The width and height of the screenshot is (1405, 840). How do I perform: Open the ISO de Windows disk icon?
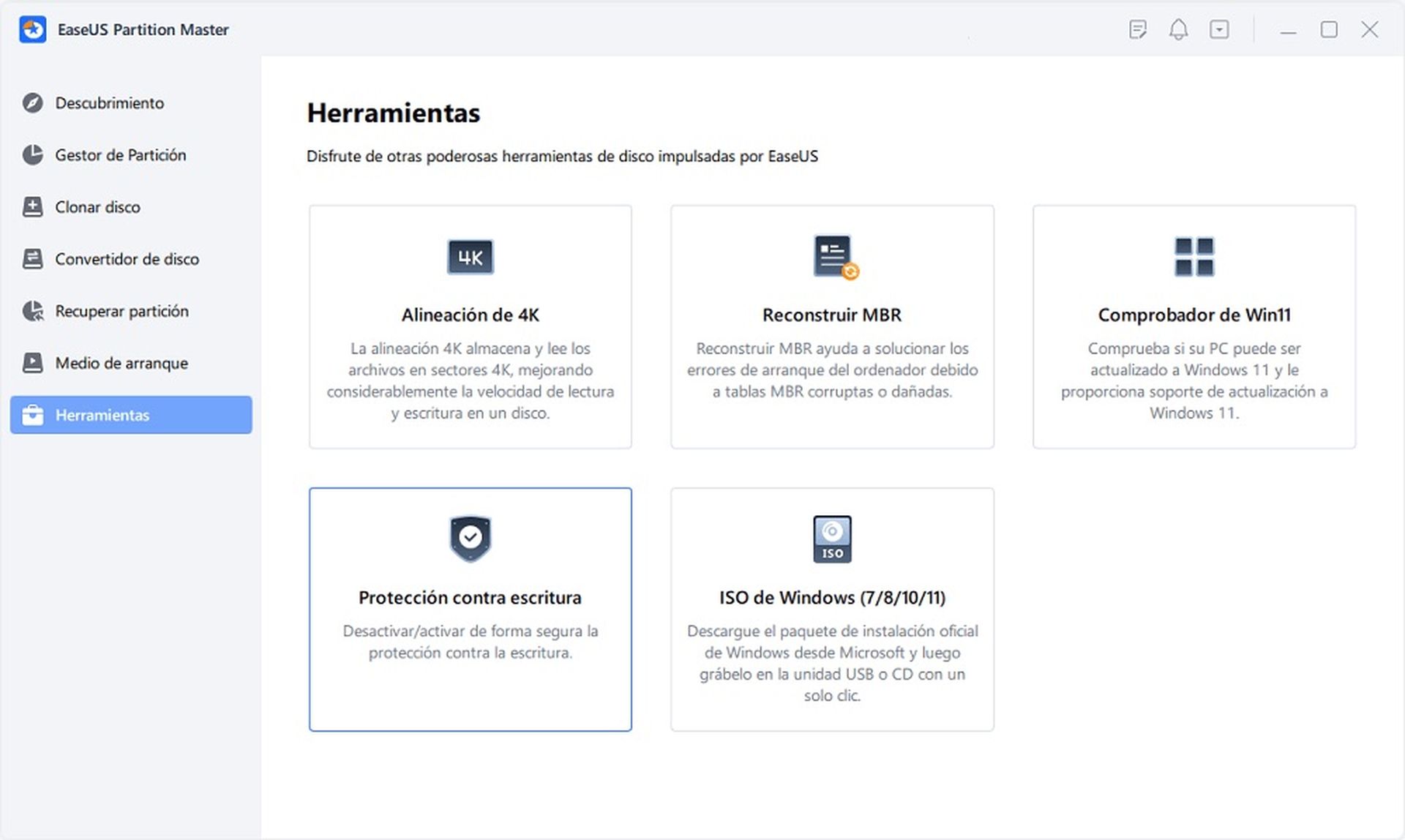coord(832,539)
